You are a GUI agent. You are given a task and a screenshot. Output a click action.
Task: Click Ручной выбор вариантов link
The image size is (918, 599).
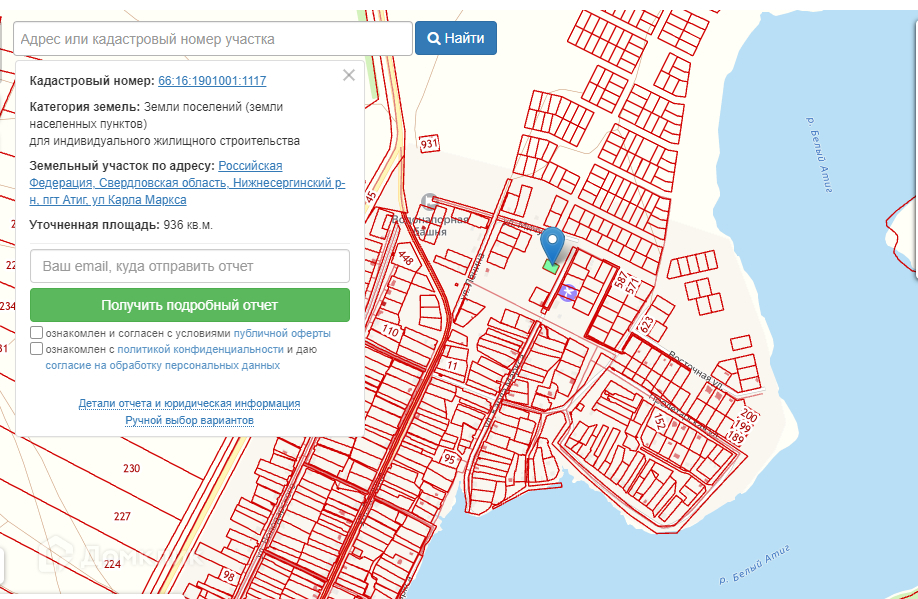190,421
